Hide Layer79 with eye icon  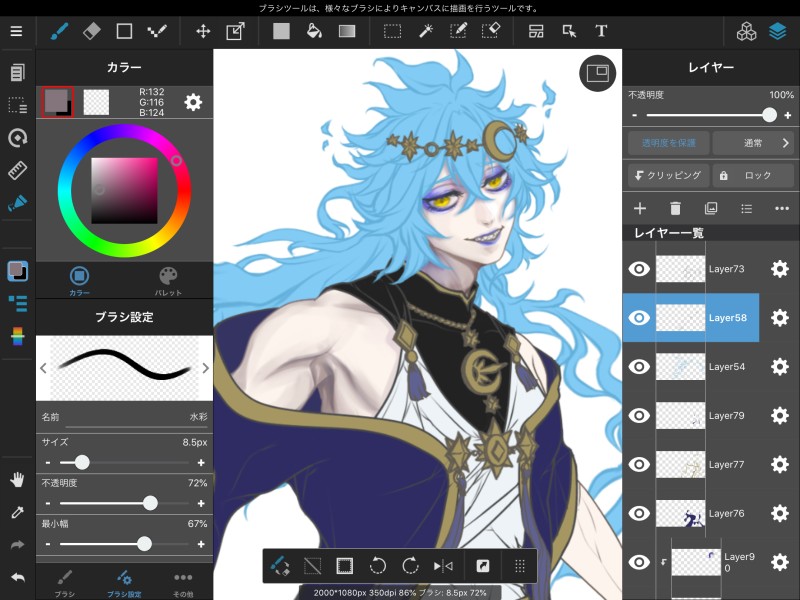click(639, 416)
